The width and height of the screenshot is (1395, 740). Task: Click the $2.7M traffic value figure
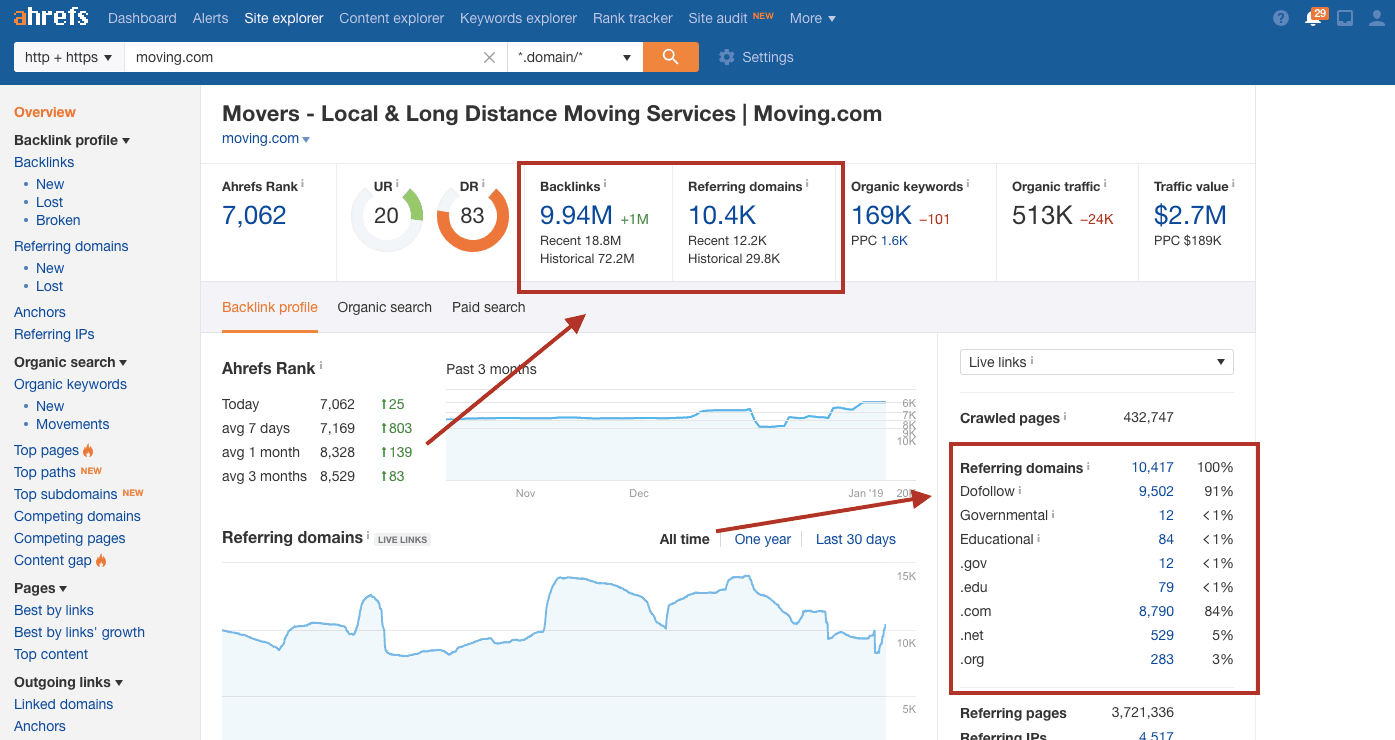1190,215
